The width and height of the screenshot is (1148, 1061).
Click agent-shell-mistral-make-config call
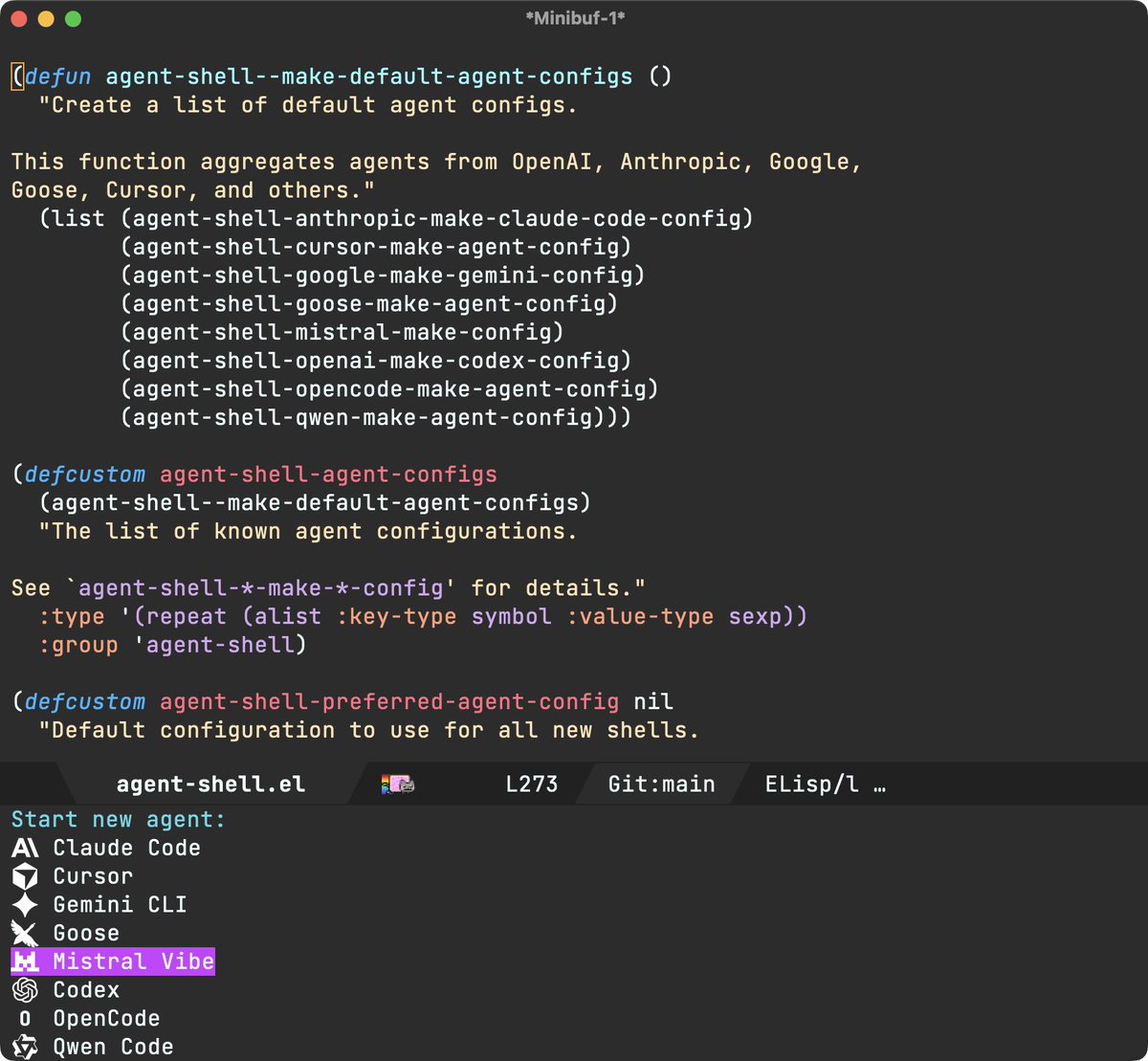coord(342,332)
